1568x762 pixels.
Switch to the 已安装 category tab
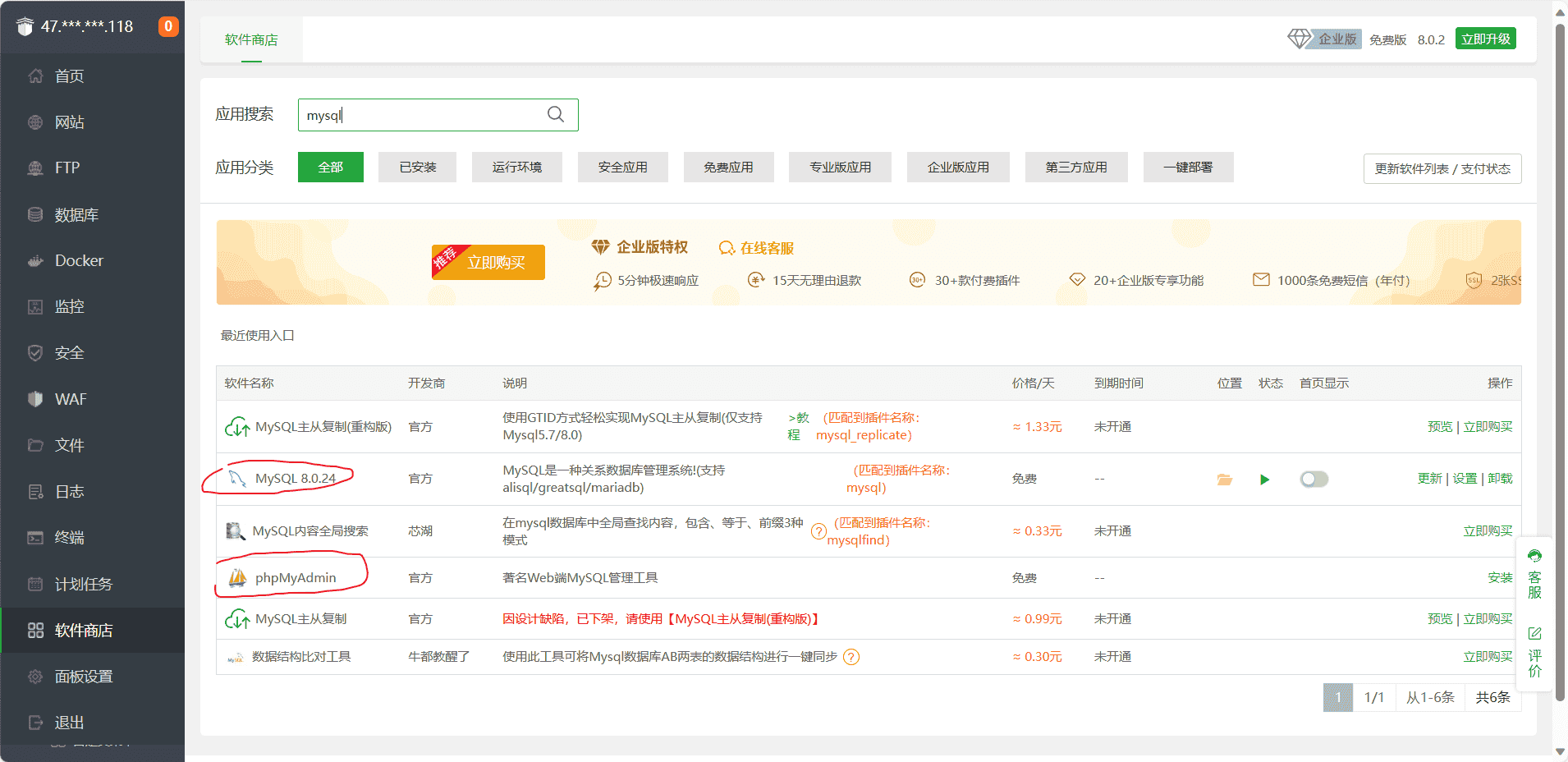pos(417,167)
